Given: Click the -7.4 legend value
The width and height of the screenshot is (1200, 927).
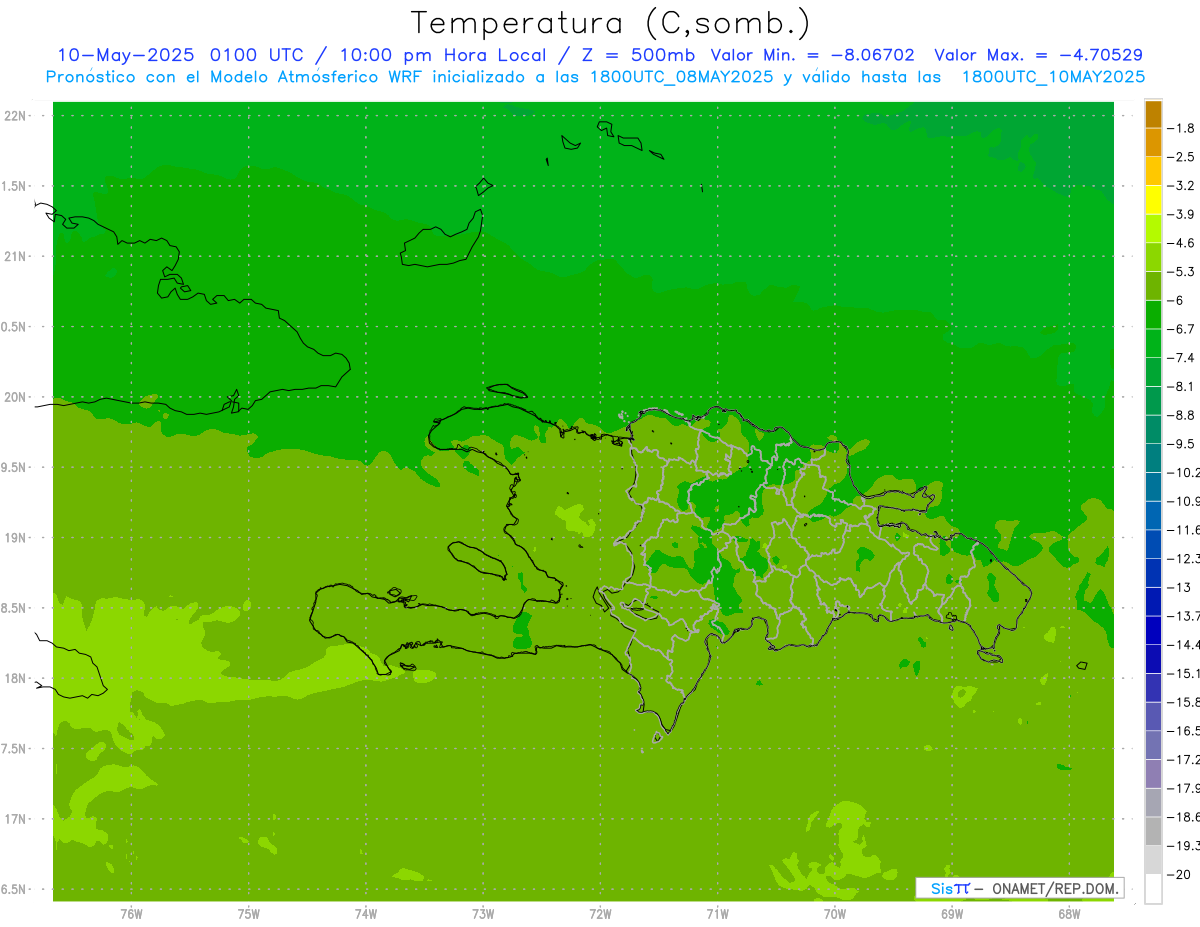Looking at the screenshot, I should click(1183, 357).
